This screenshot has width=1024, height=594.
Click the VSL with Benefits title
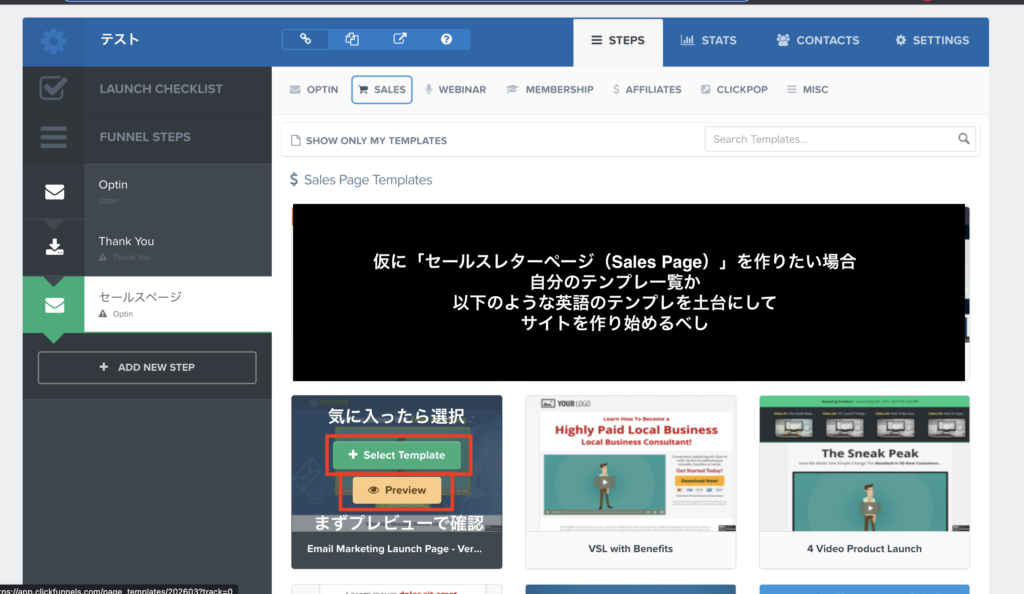click(630, 549)
